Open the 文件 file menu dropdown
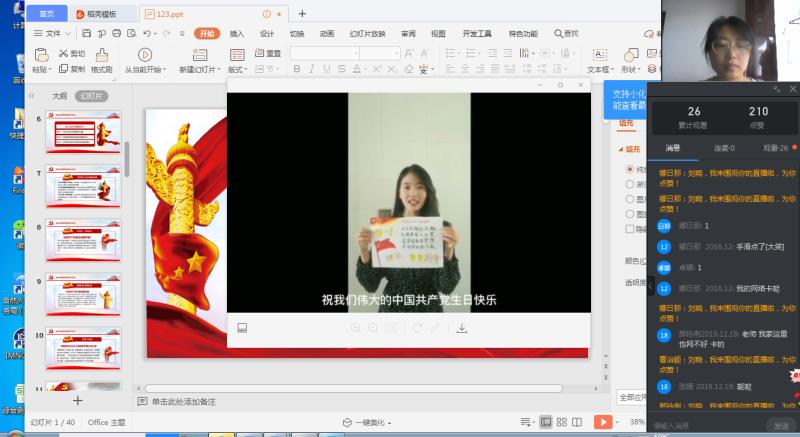This screenshot has width=800, height=437. coord(52,33)
